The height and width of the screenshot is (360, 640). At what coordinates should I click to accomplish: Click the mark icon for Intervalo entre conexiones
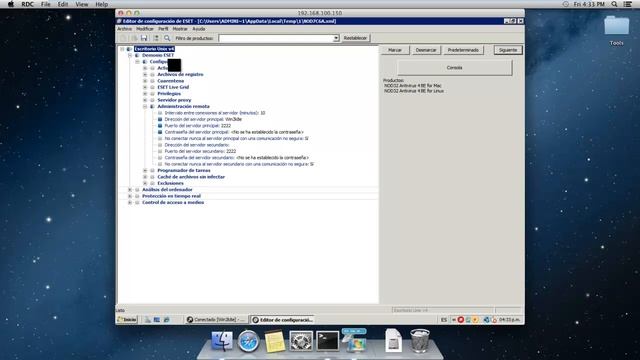tap(160, 113)
